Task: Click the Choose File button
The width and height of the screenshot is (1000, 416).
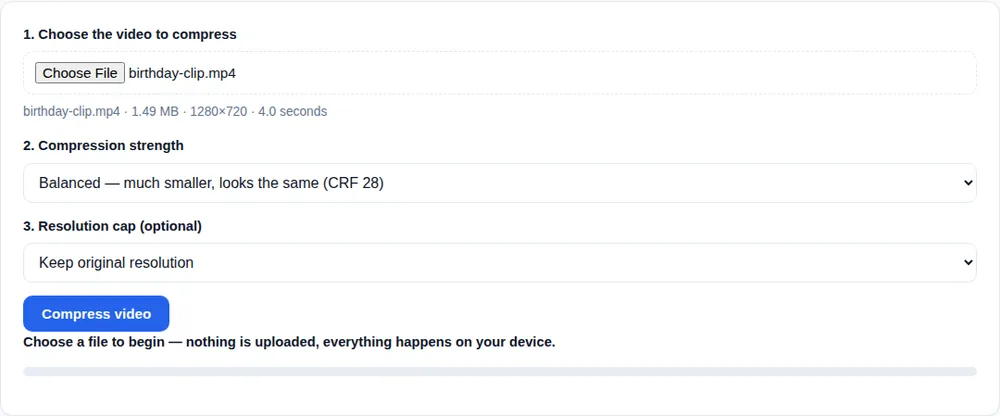Action: 80,73
